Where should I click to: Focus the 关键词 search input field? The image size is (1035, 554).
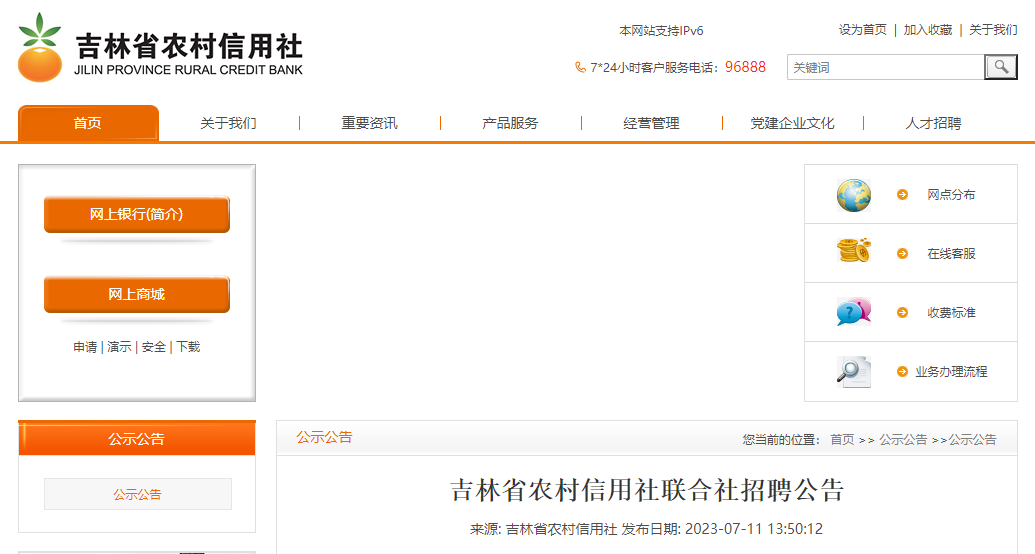(885, 67)
